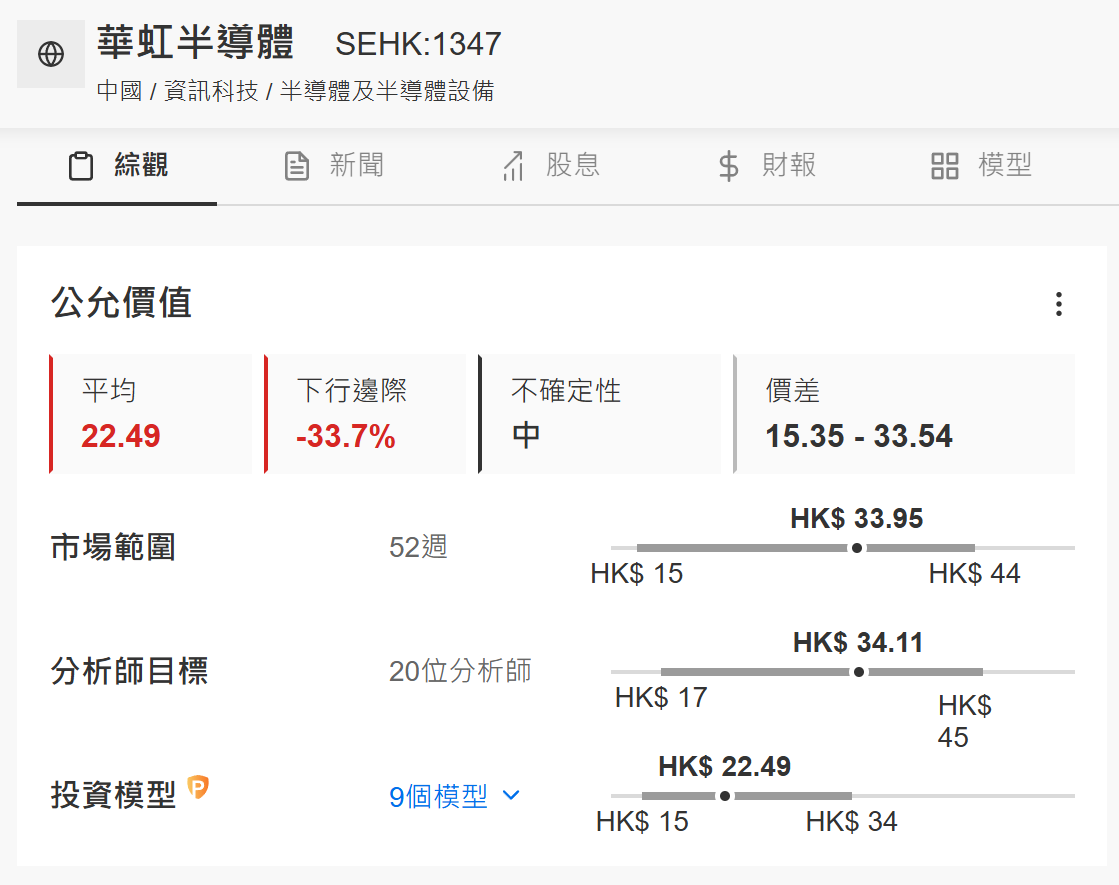Image resolution: width=1119 pixels, height=885 pixels.
Task: Click the 中國 breadcrumb link
Action: [x=119, y=91]
